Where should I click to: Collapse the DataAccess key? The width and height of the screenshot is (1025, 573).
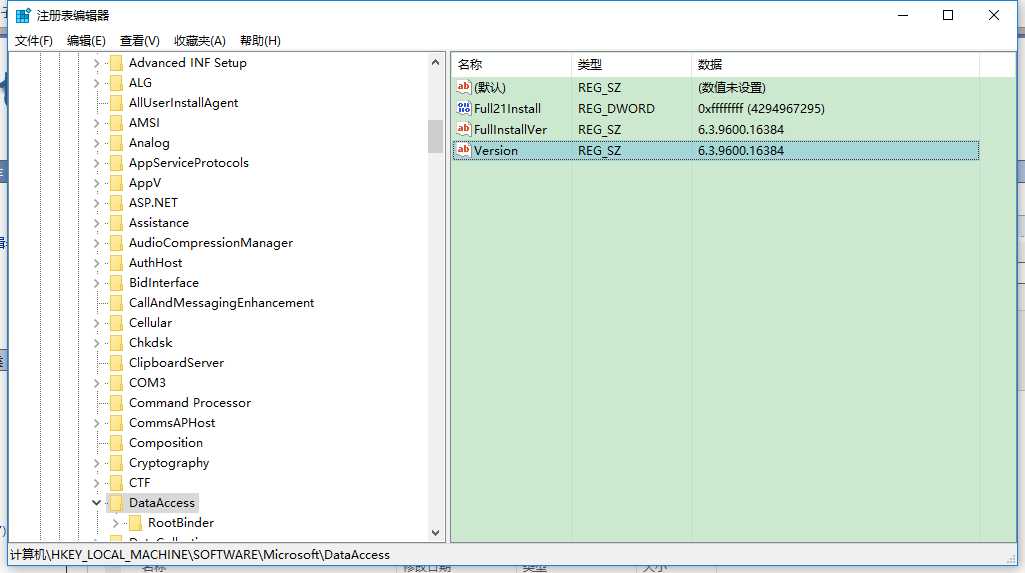[96, 502]
